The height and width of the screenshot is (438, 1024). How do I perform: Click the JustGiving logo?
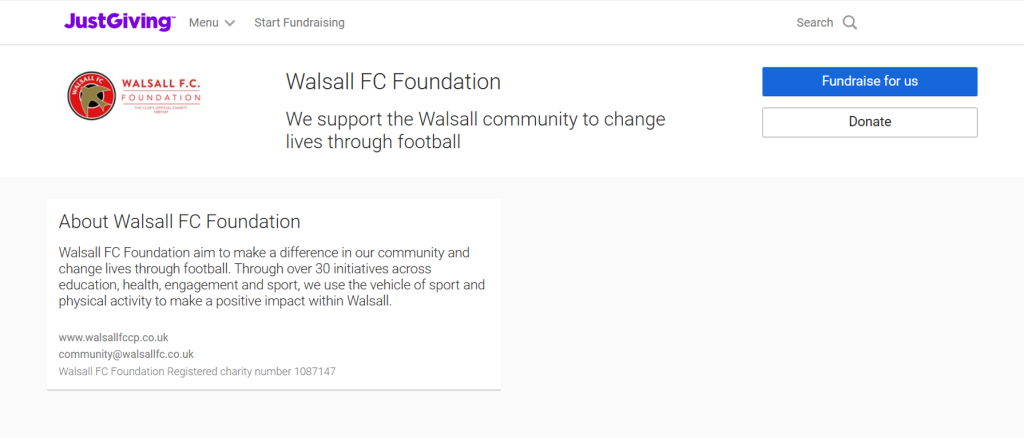(119, 22)
